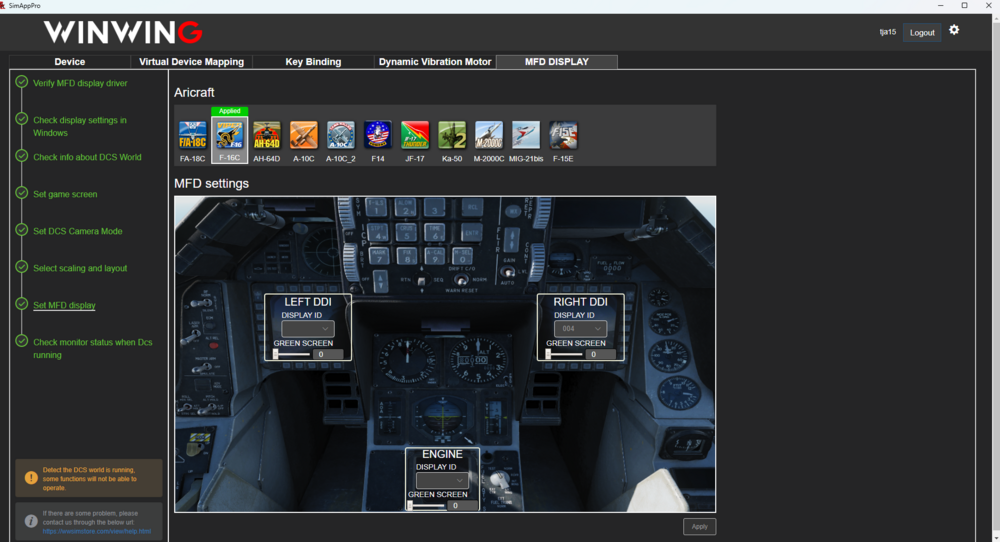Pick the A-10C aircraft icon
The image size is (1000, 542).
click(x=304, y=136)
